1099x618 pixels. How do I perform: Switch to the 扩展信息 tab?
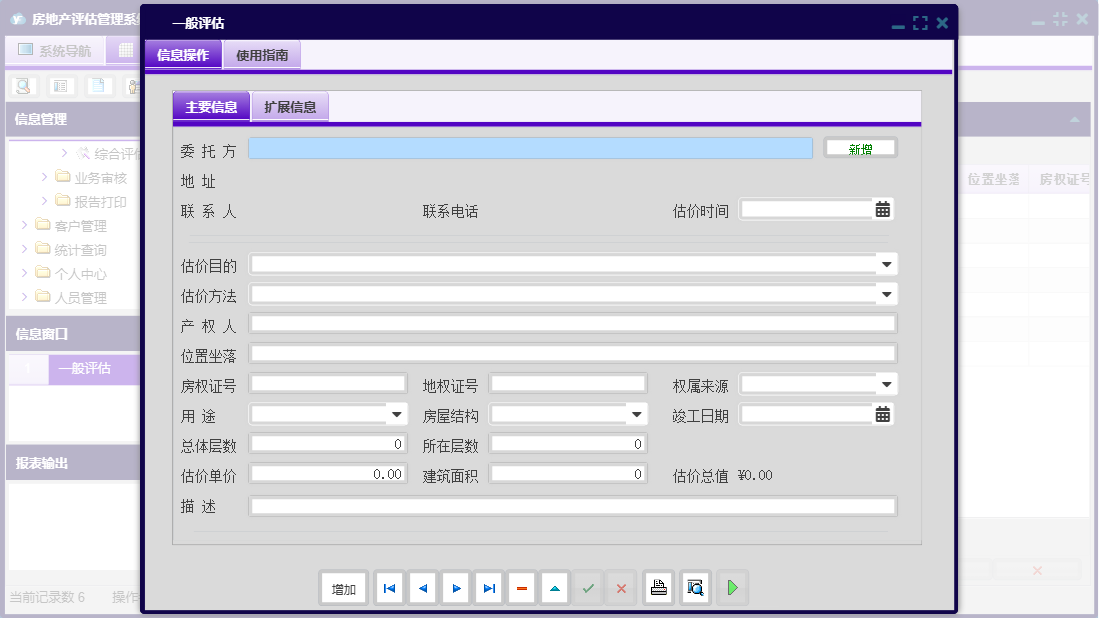(289, 107)
